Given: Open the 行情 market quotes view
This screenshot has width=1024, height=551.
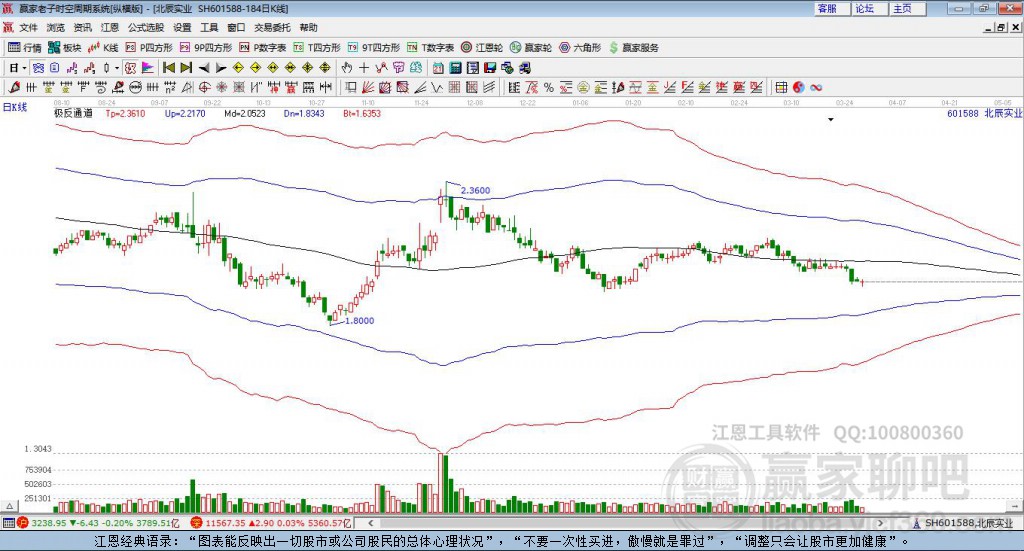Looking at the screenshot, I should [x=24, y=48].
